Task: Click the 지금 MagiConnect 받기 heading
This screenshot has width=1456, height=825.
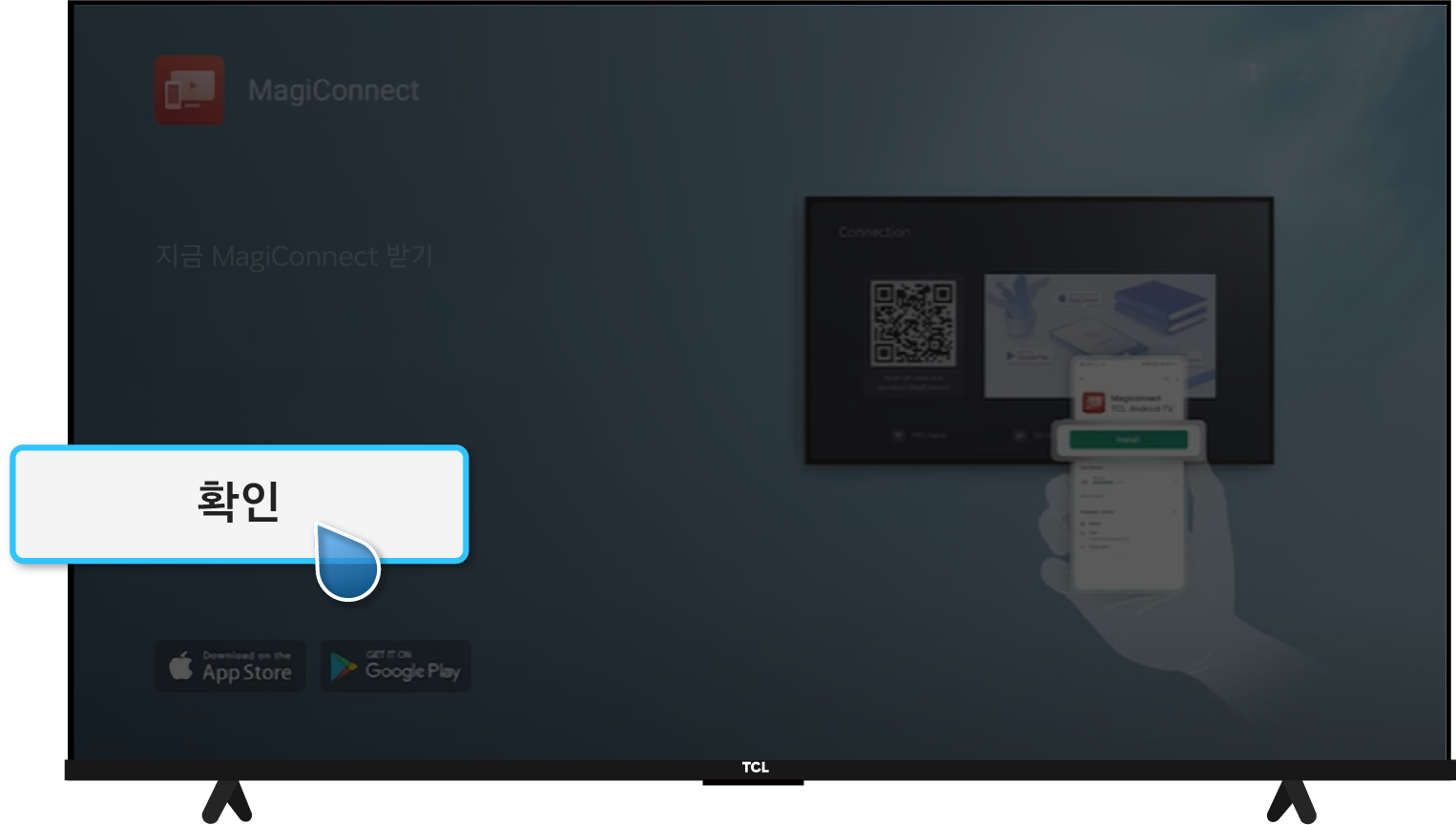Action: [295, 256]
